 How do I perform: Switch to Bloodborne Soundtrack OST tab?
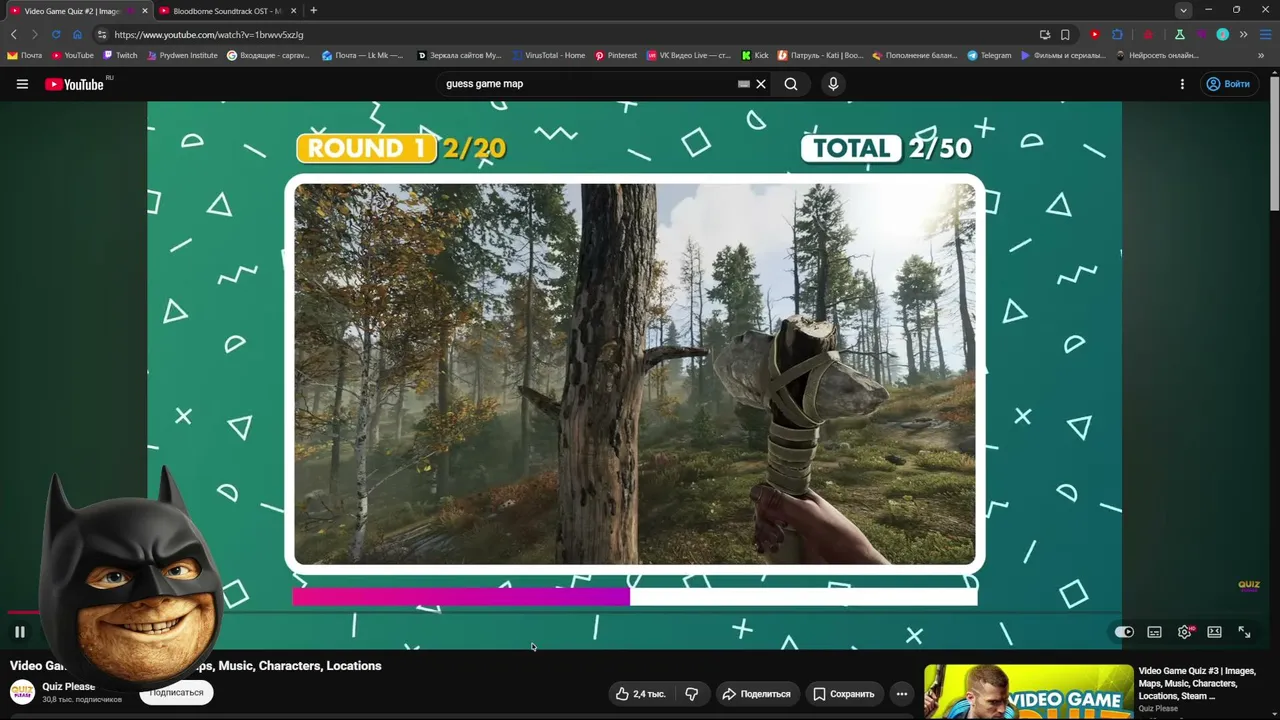coord(228,11)
